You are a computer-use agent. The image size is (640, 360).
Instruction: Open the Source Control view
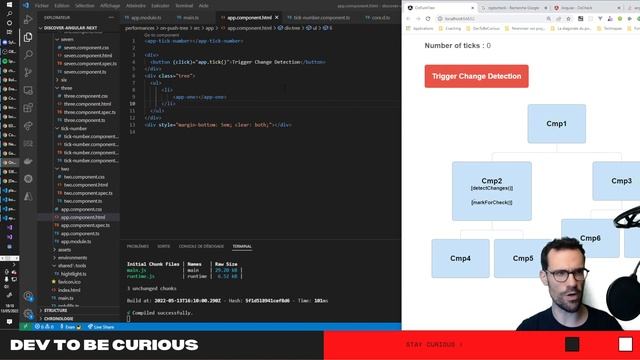pyautogui.click(x=28, y=72)
